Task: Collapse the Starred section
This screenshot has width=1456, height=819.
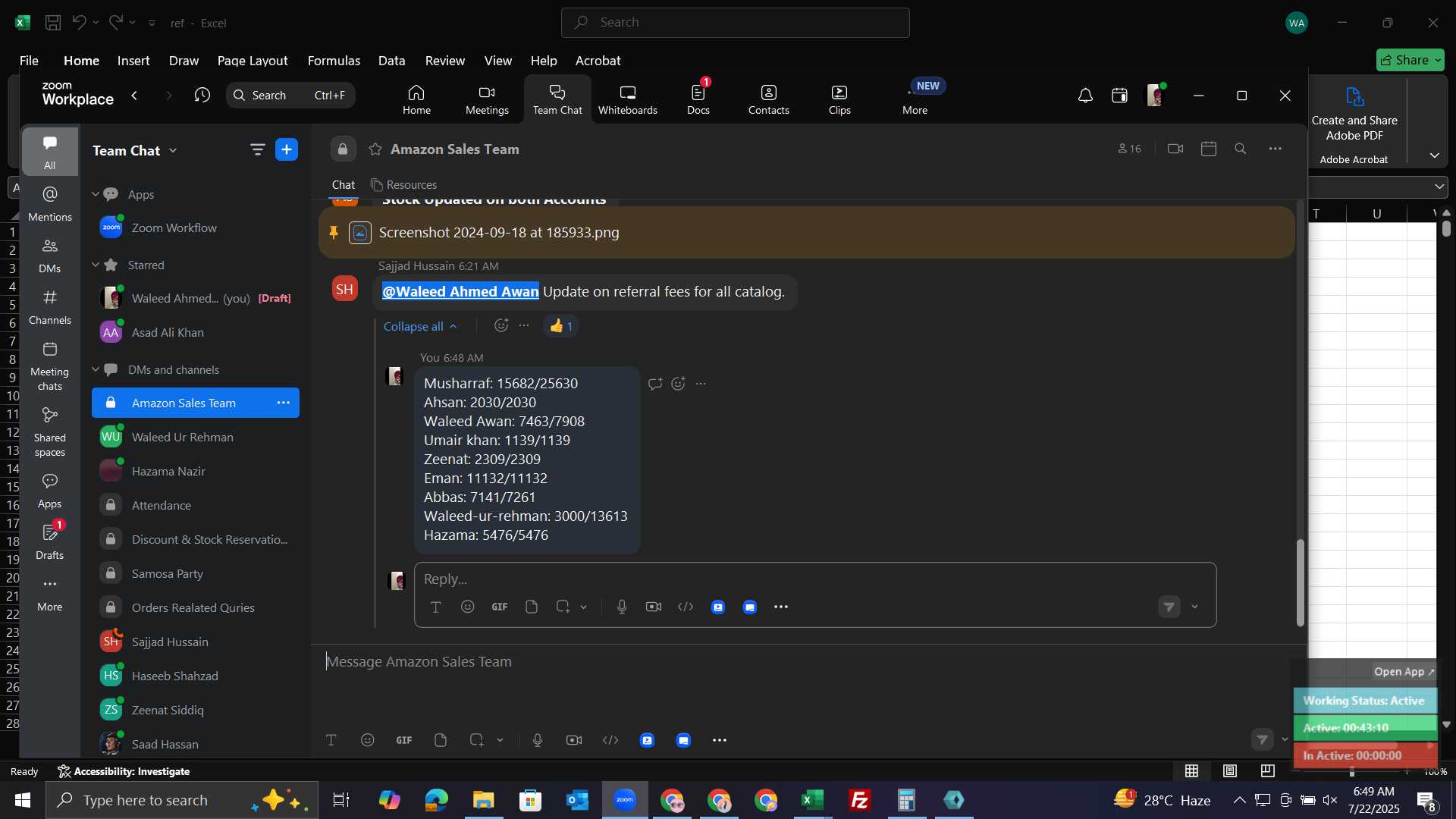Action: pyautogui.click(x=96, y=265)
